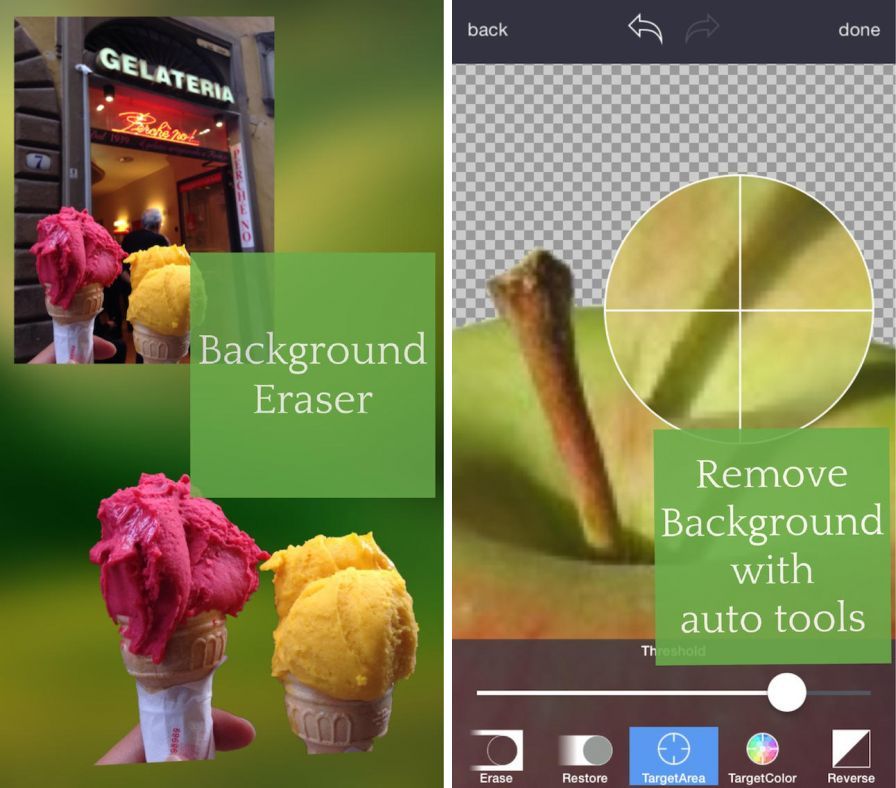The height and width of the screenshot is (788, 896).
Task: Redo the edit with the right arrow
Action: pos(703,30)
